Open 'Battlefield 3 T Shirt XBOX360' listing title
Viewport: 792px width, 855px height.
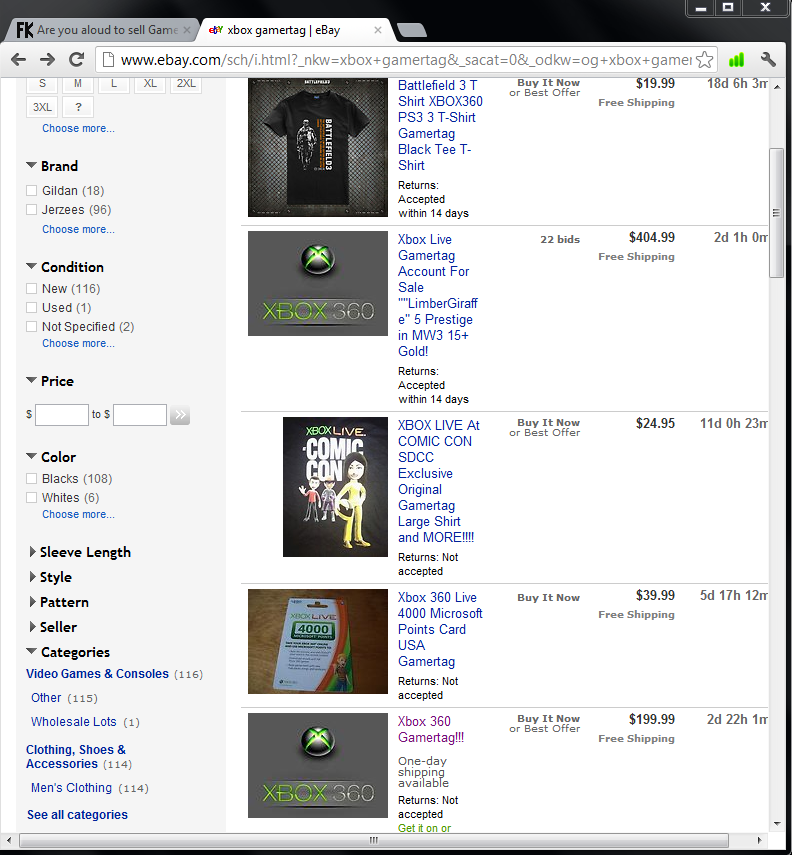(440, 125)
